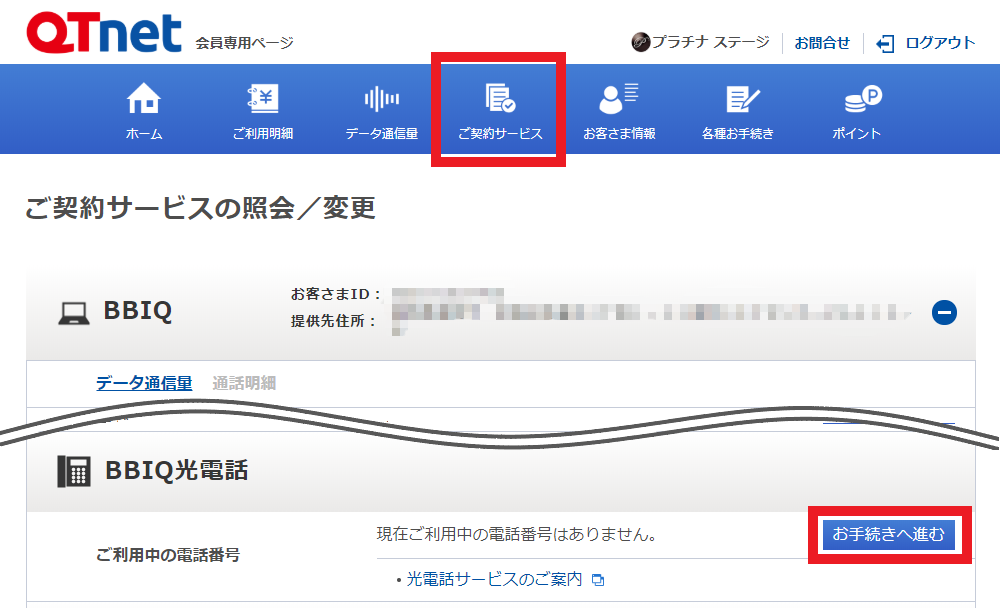Open the お客さま情報 person icon

click(x=619, y=98)
